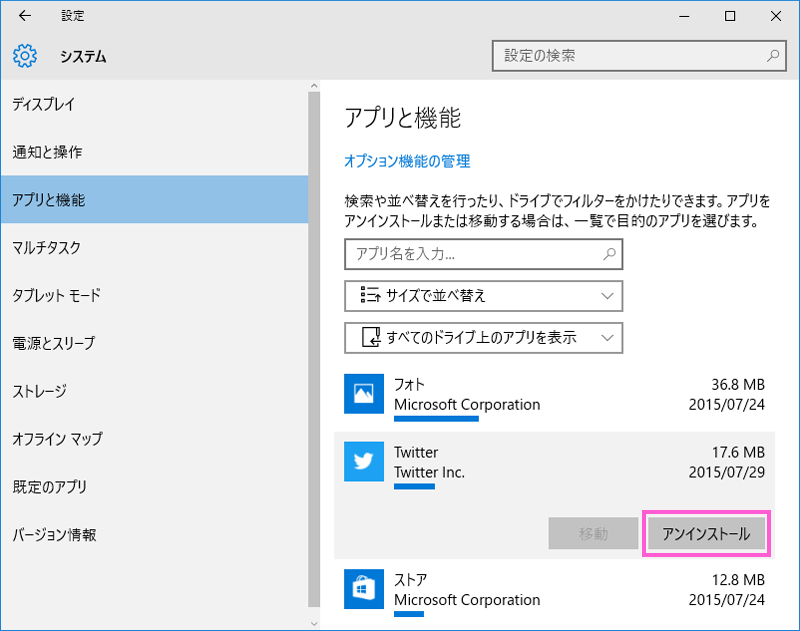Open the search dropdown in アプリ名を入力 field
800x631 pixels.
coord(608,254)
